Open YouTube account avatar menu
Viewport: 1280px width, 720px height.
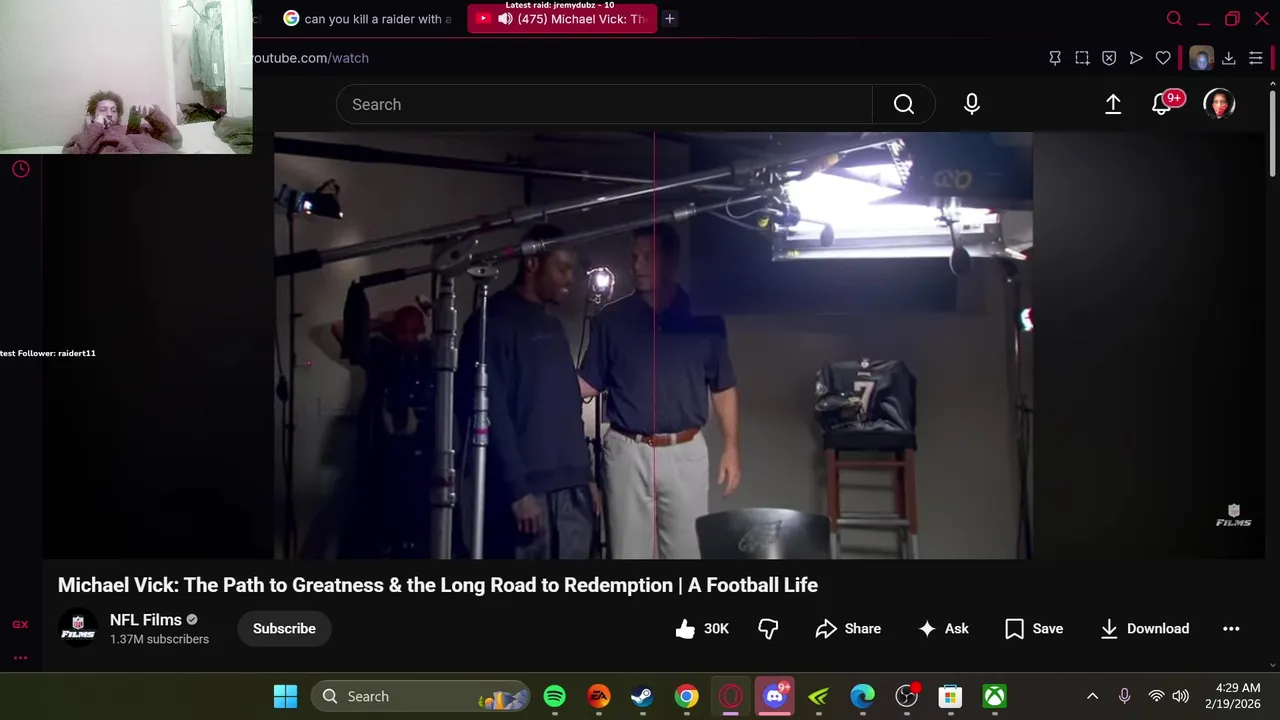coord(1219,104)
